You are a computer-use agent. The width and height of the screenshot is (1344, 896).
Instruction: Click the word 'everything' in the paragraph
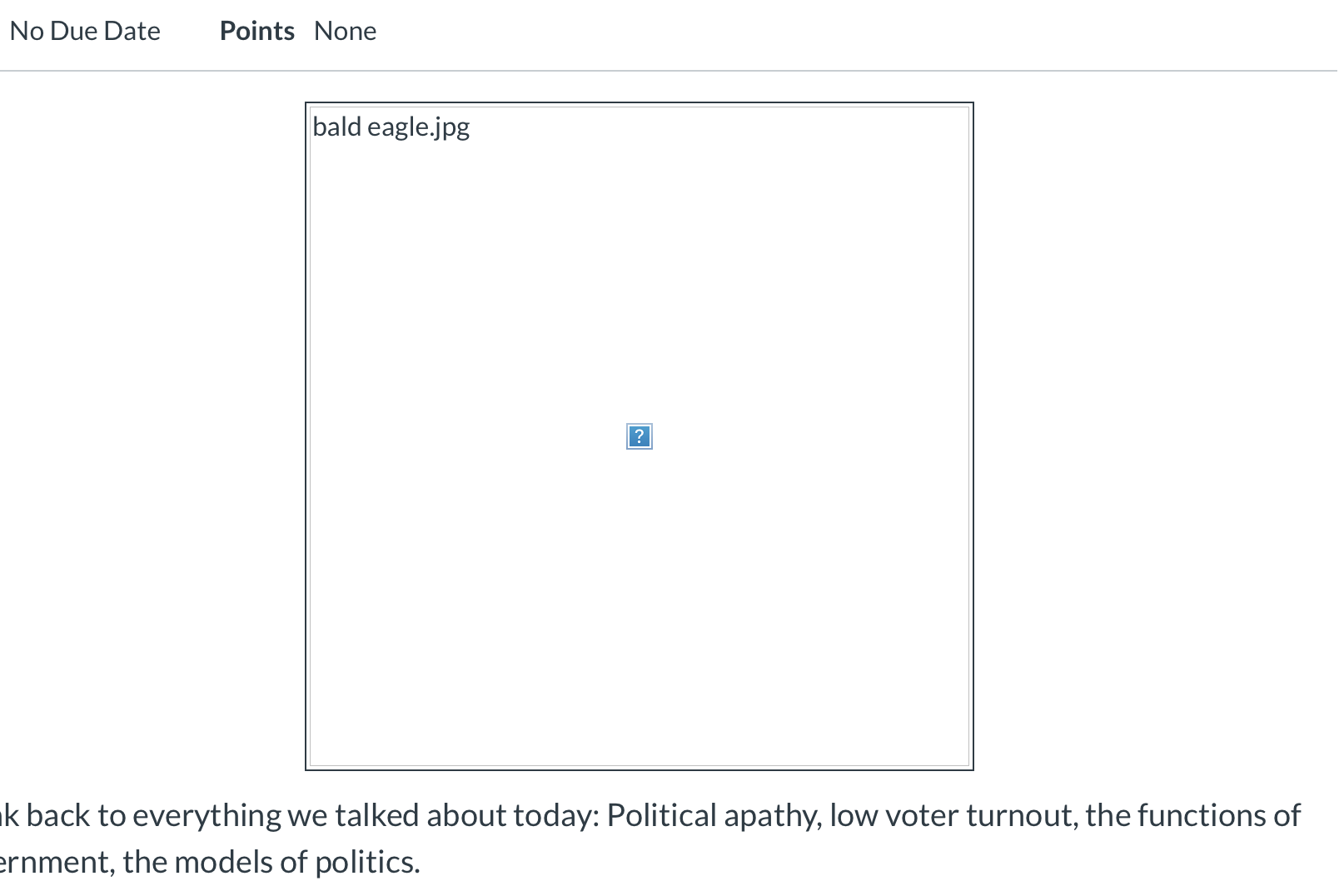tap(207, 815)
